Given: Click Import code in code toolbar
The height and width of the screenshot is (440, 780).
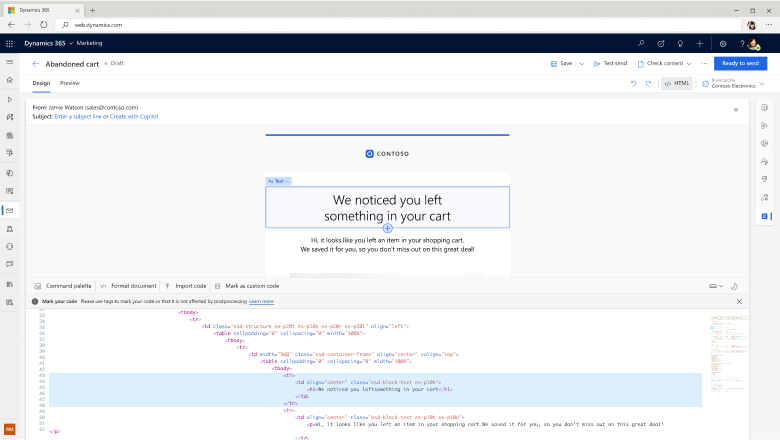Looking at the screenshot, I should pyautogui.click(x=186, y=286).
